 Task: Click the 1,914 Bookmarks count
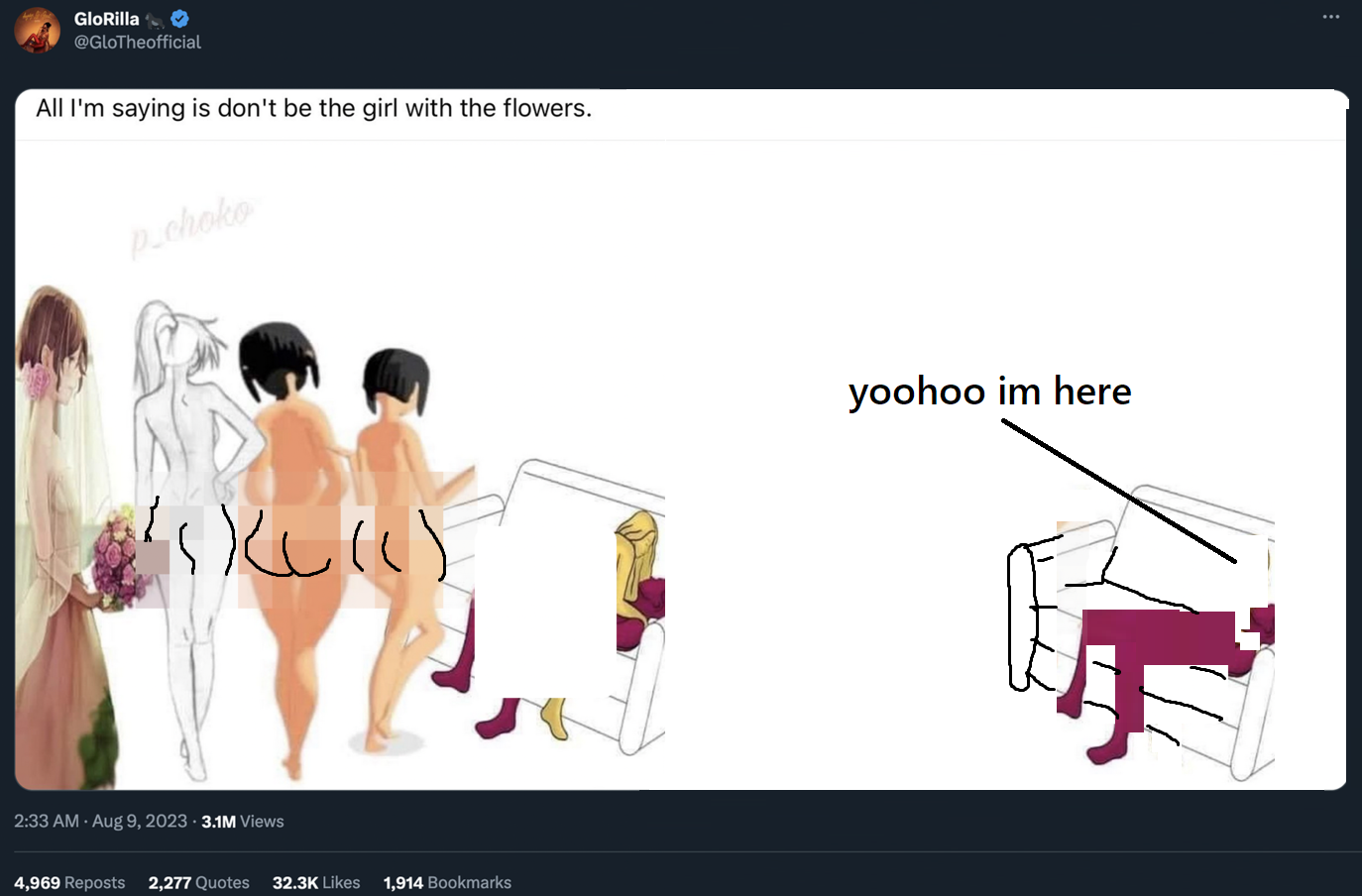click(447, 882)
